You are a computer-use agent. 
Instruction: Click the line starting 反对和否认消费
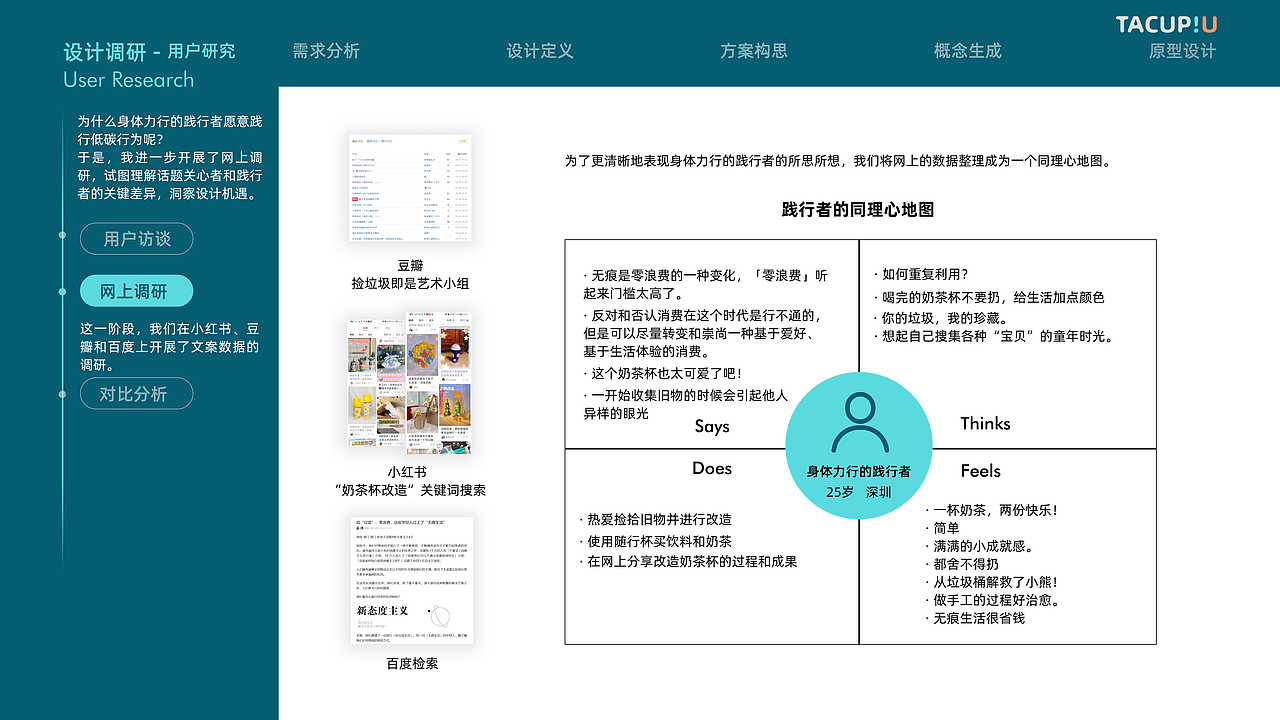pyautogui.click(x=702, y=334)
